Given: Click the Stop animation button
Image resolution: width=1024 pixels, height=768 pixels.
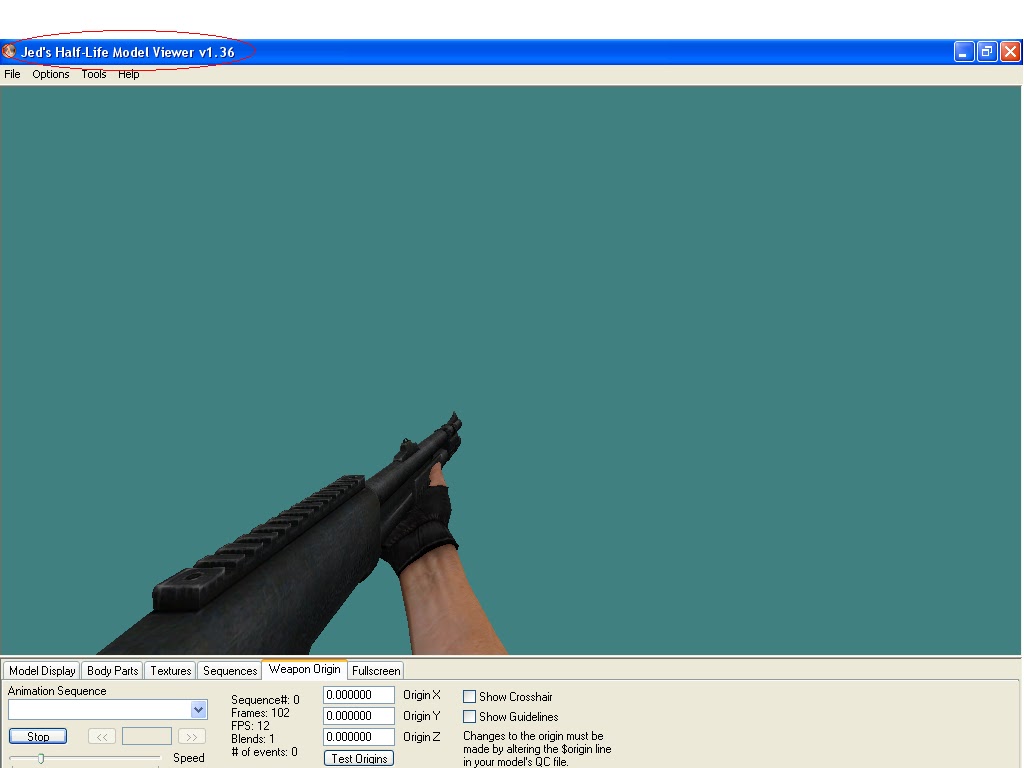Looking at the screenshot, I should click(x=38, y=737).
